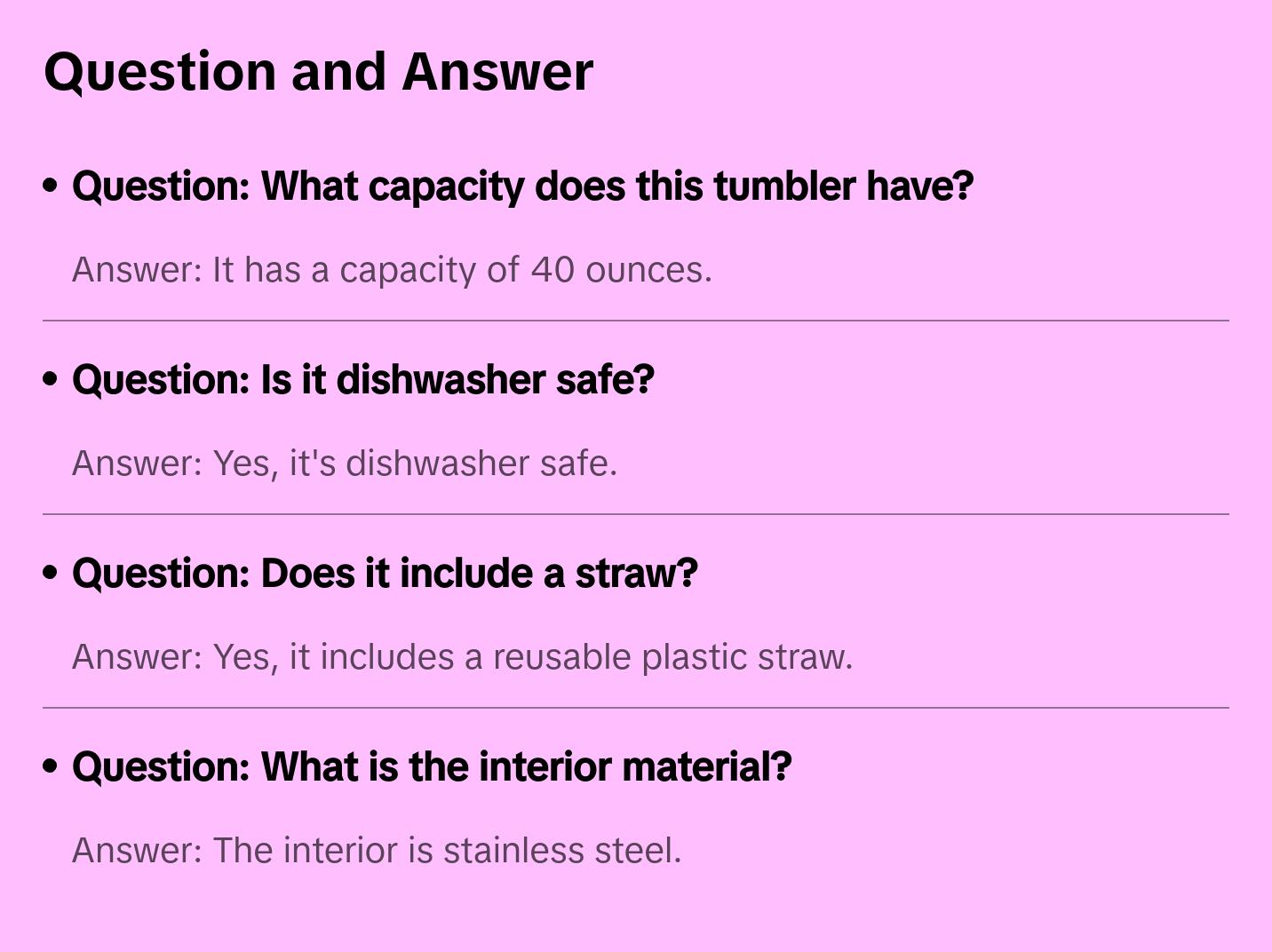This screenshot has width=1272, height=952.
Task: Expand the 'Does it include a straw?' question
Action: (x=385, y=574)
